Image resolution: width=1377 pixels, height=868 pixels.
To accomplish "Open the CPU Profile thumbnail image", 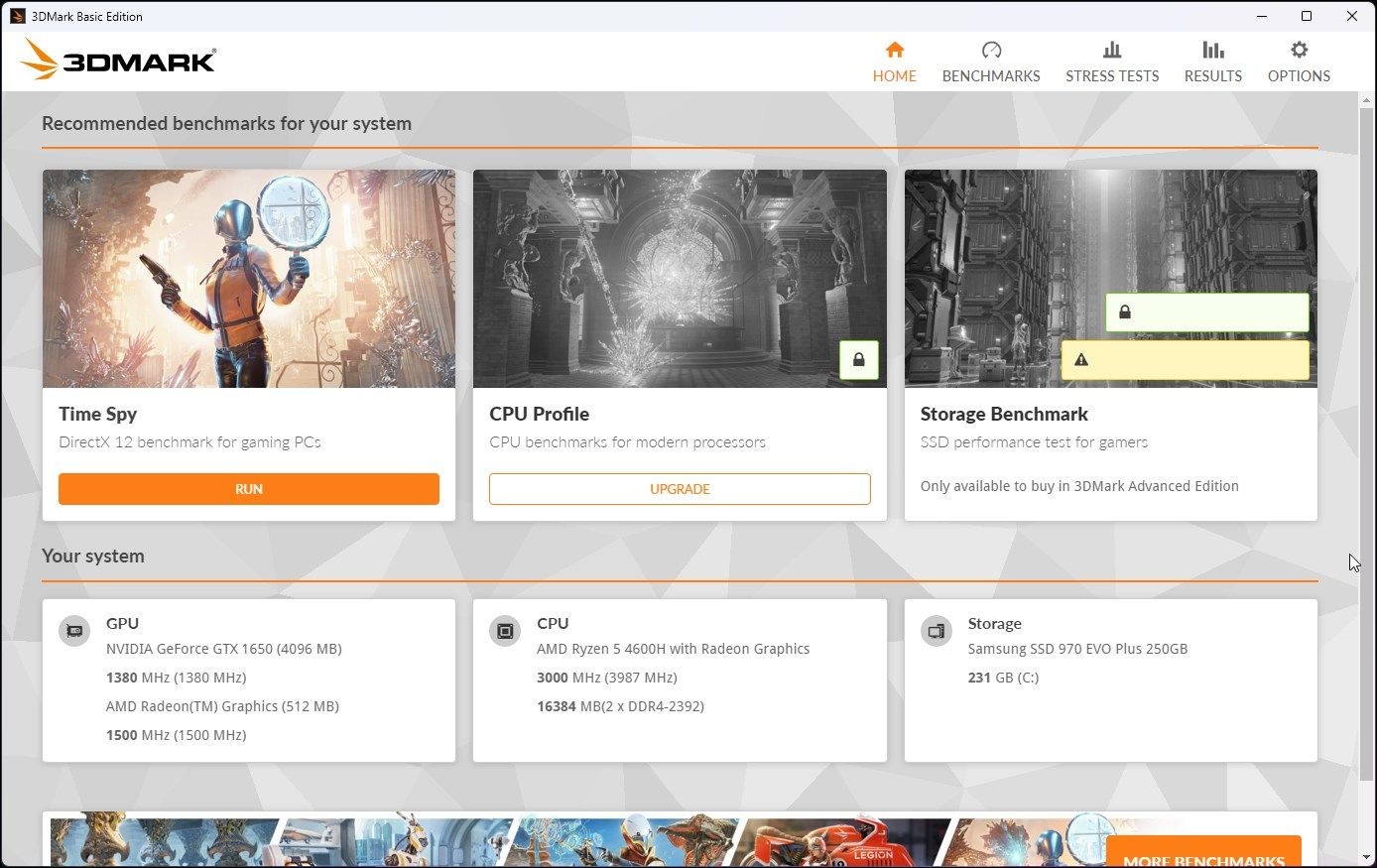I will (x=680, y=279).
